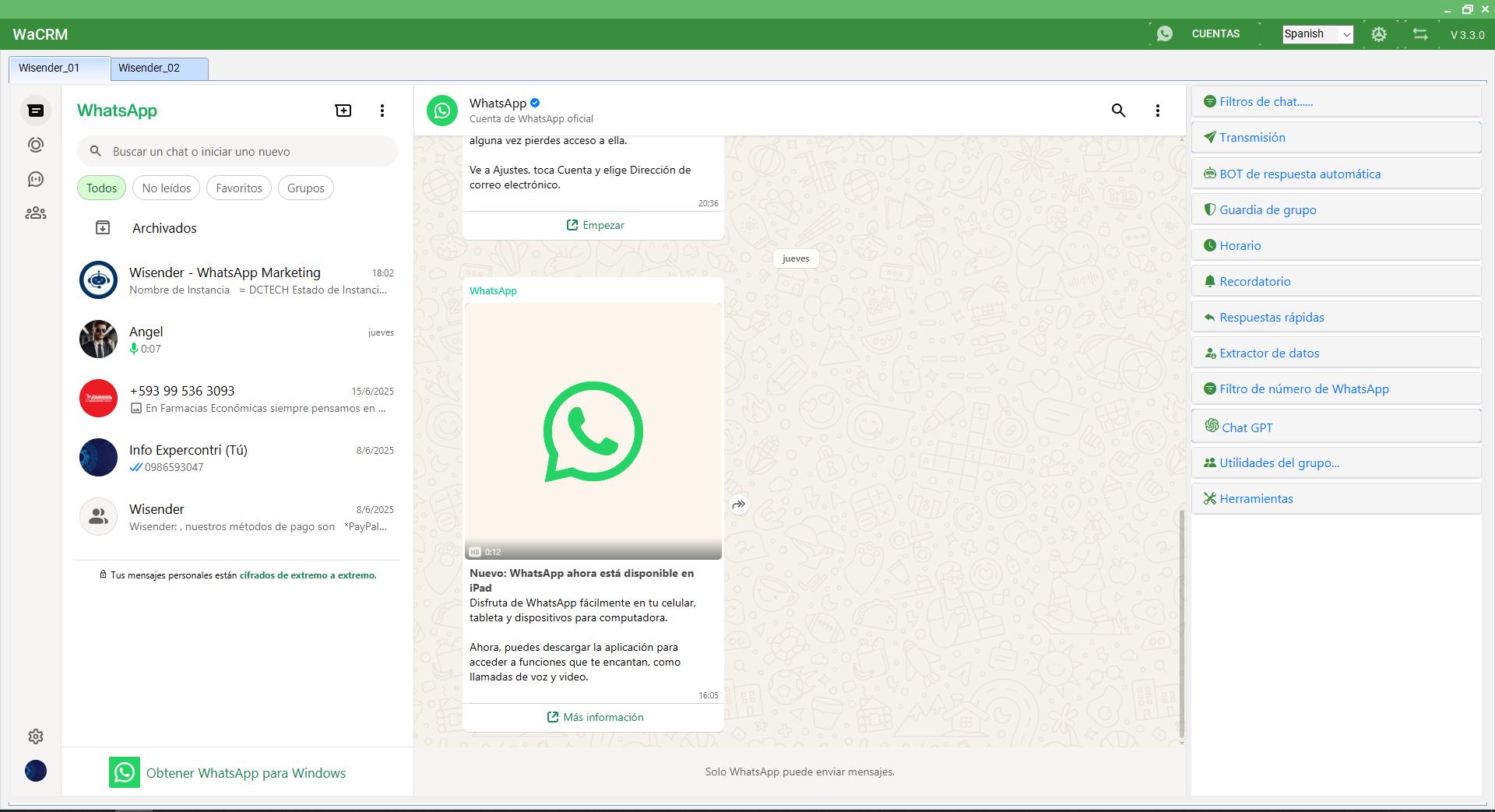
Task: Switch to the Wisender_02 tab
Action: (x=159, y=69)
